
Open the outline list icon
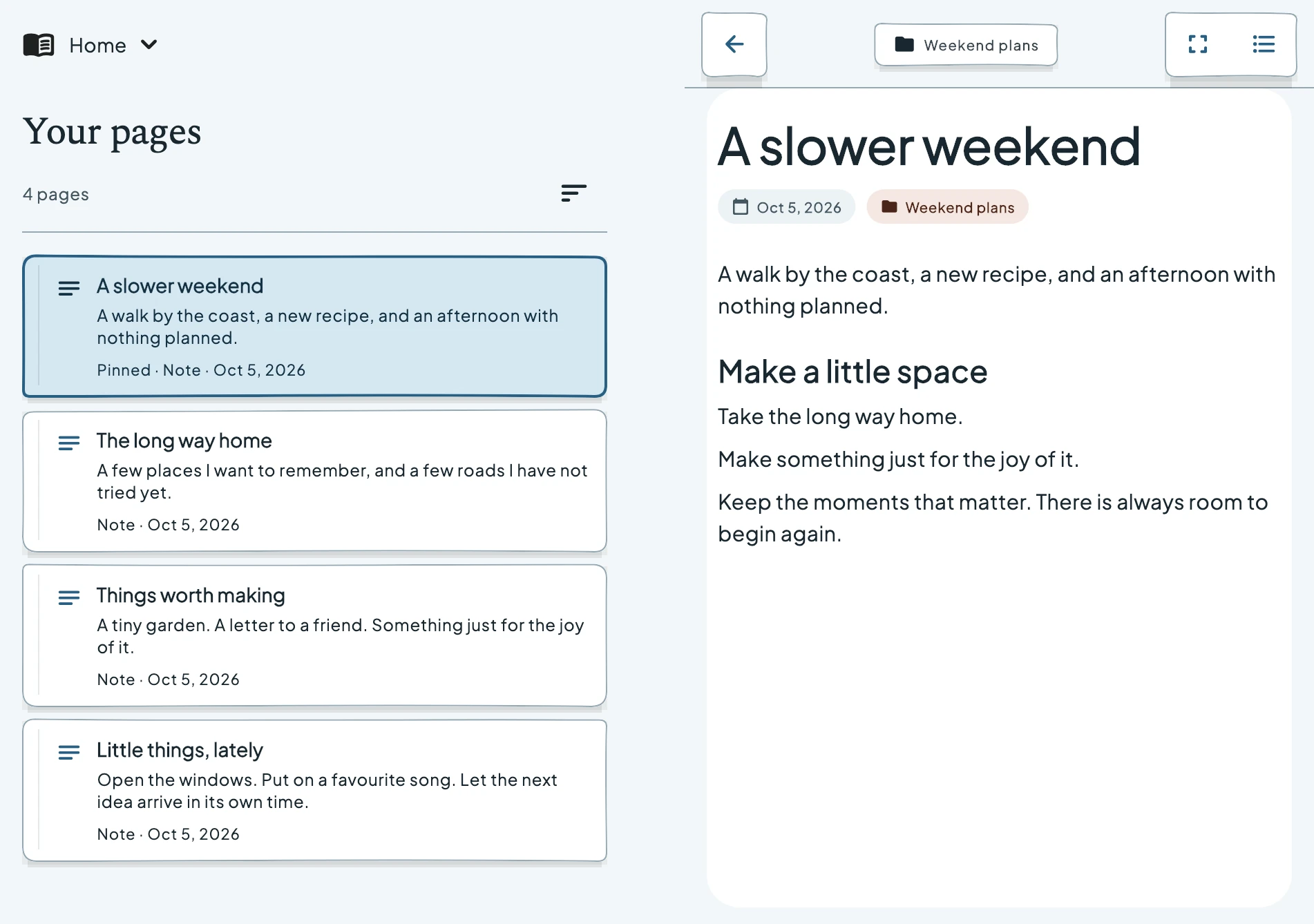[x=1264, y=44]
